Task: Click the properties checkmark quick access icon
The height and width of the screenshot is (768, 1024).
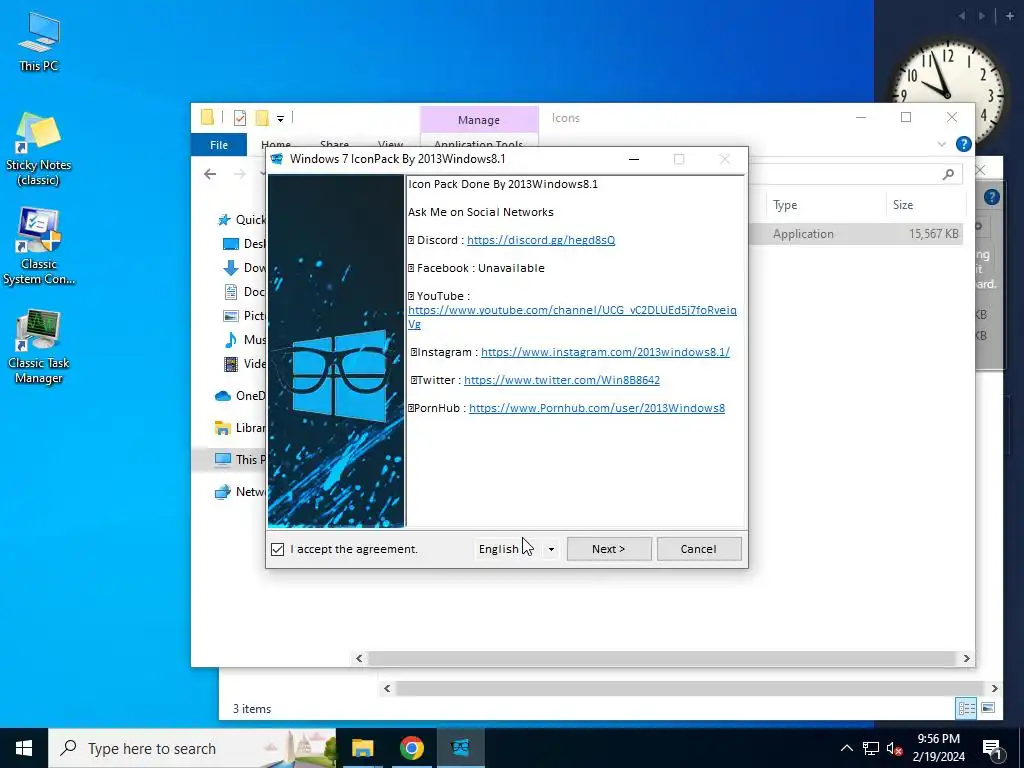Action: click(240, 118)
